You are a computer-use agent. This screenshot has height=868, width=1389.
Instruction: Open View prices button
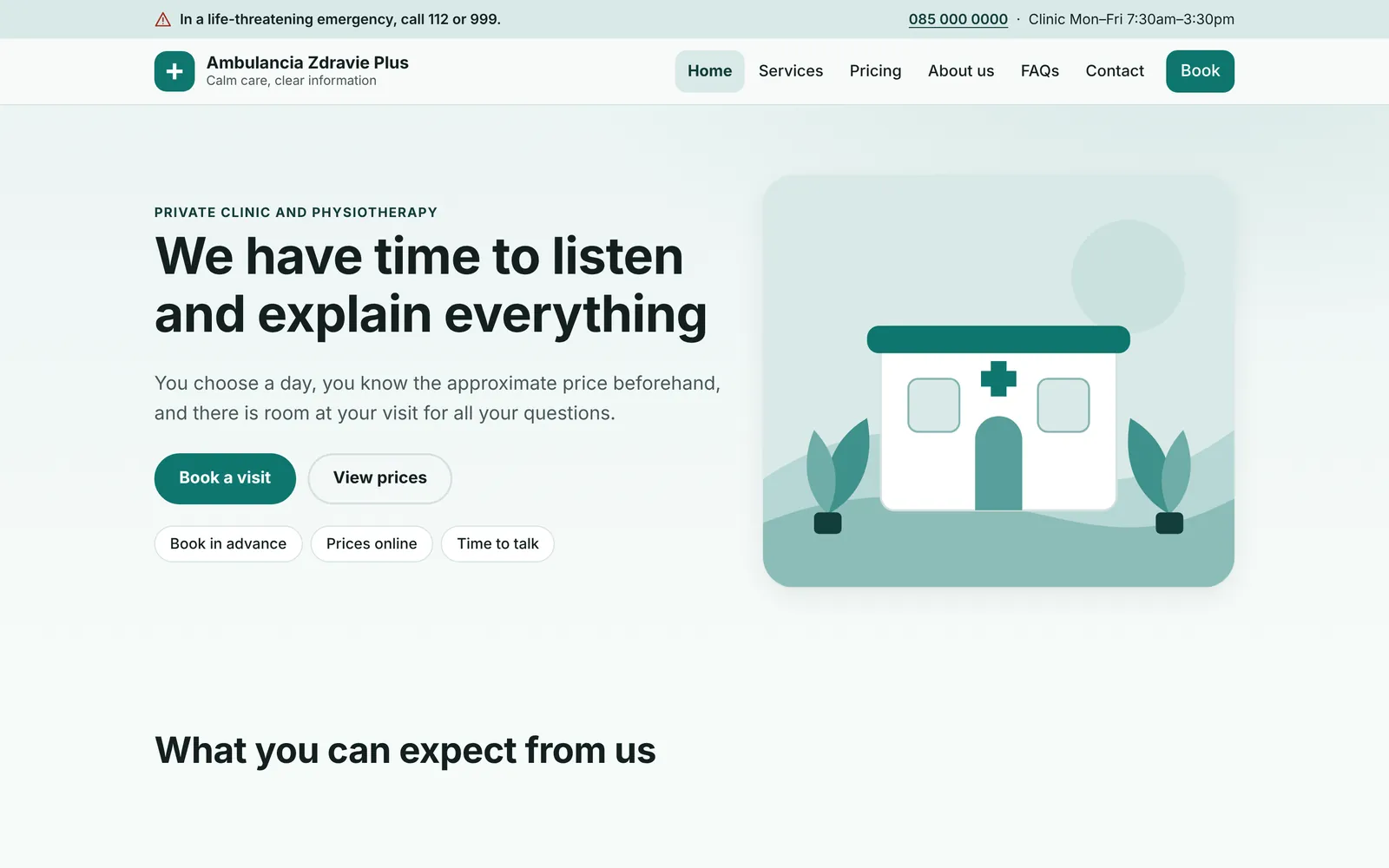pos(380,478)
